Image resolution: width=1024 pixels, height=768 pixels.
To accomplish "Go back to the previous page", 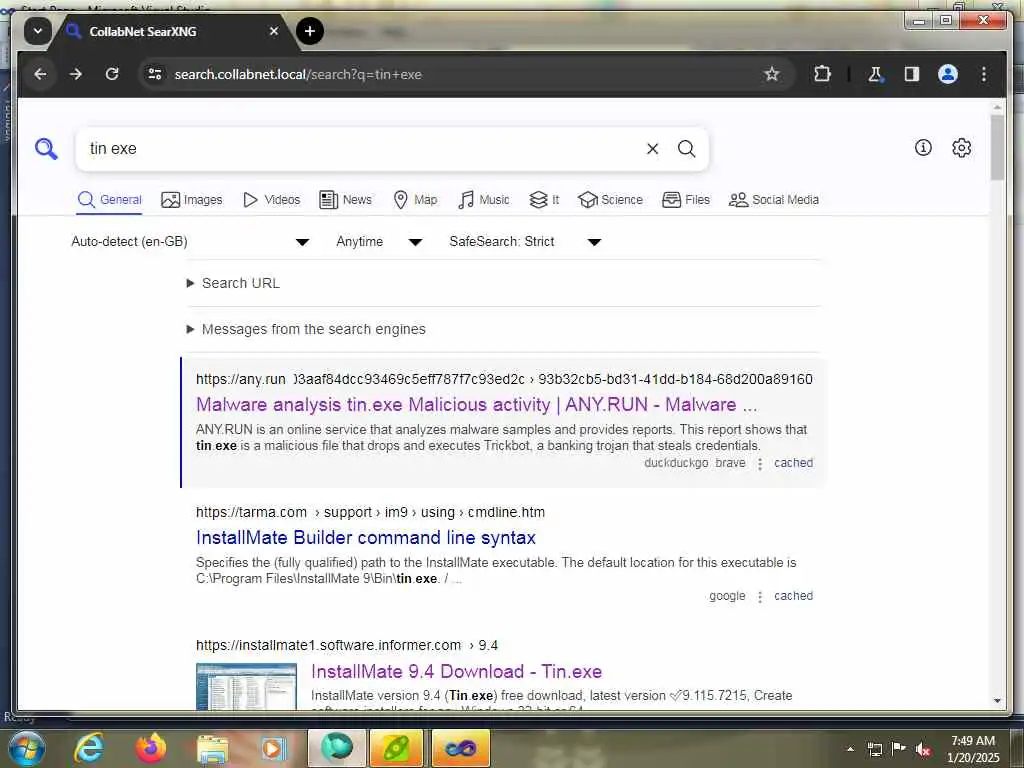I will (x=40, y=74).
